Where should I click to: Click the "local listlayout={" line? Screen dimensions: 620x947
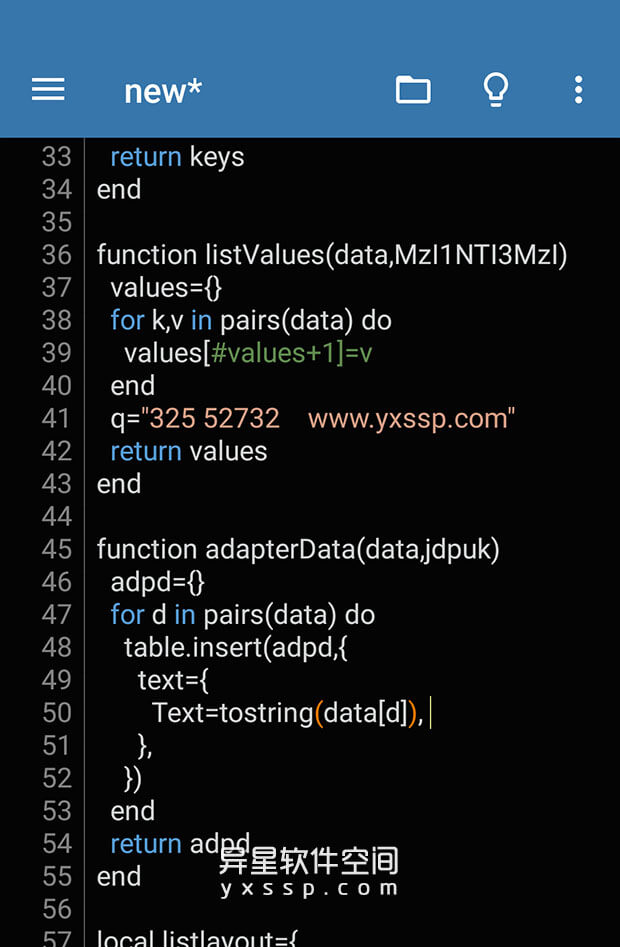196,938
